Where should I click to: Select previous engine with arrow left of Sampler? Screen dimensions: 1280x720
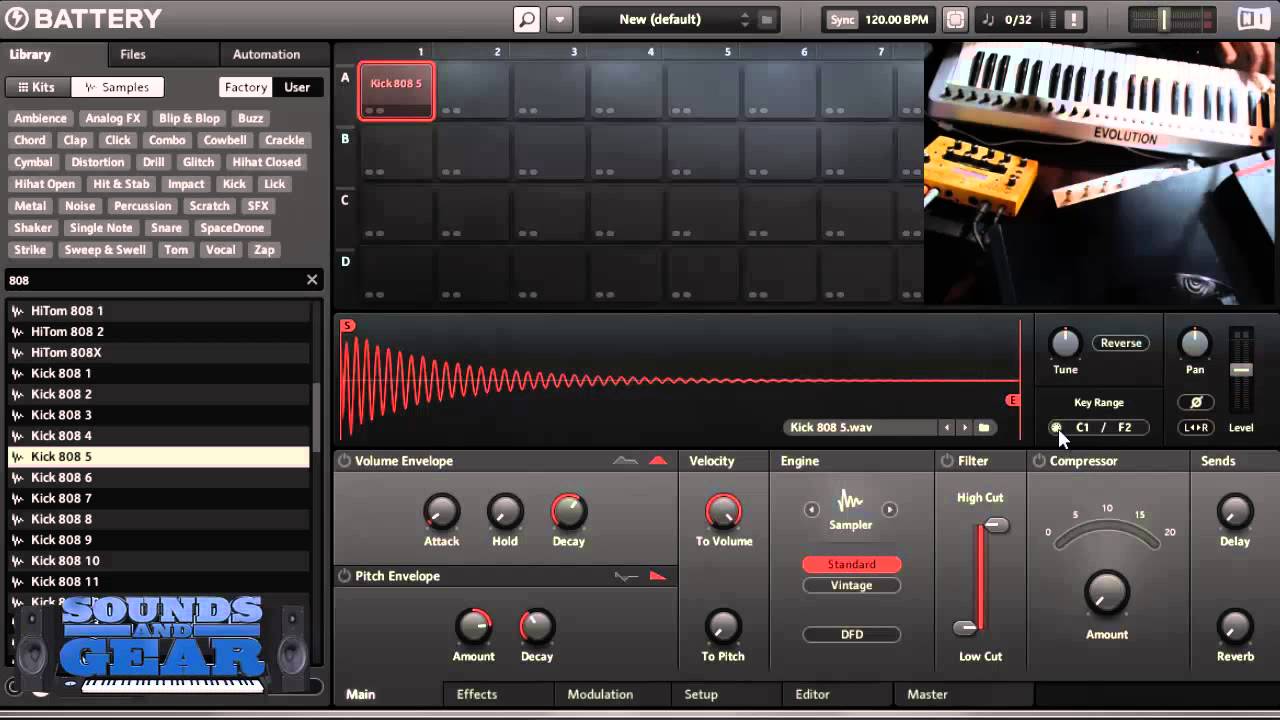[x=812, y=509]
